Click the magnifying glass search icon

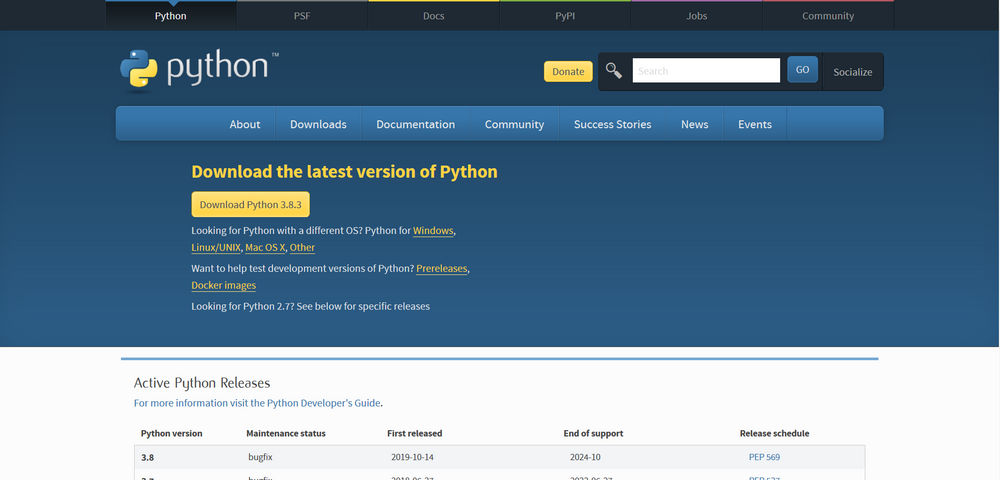[614, 71]
